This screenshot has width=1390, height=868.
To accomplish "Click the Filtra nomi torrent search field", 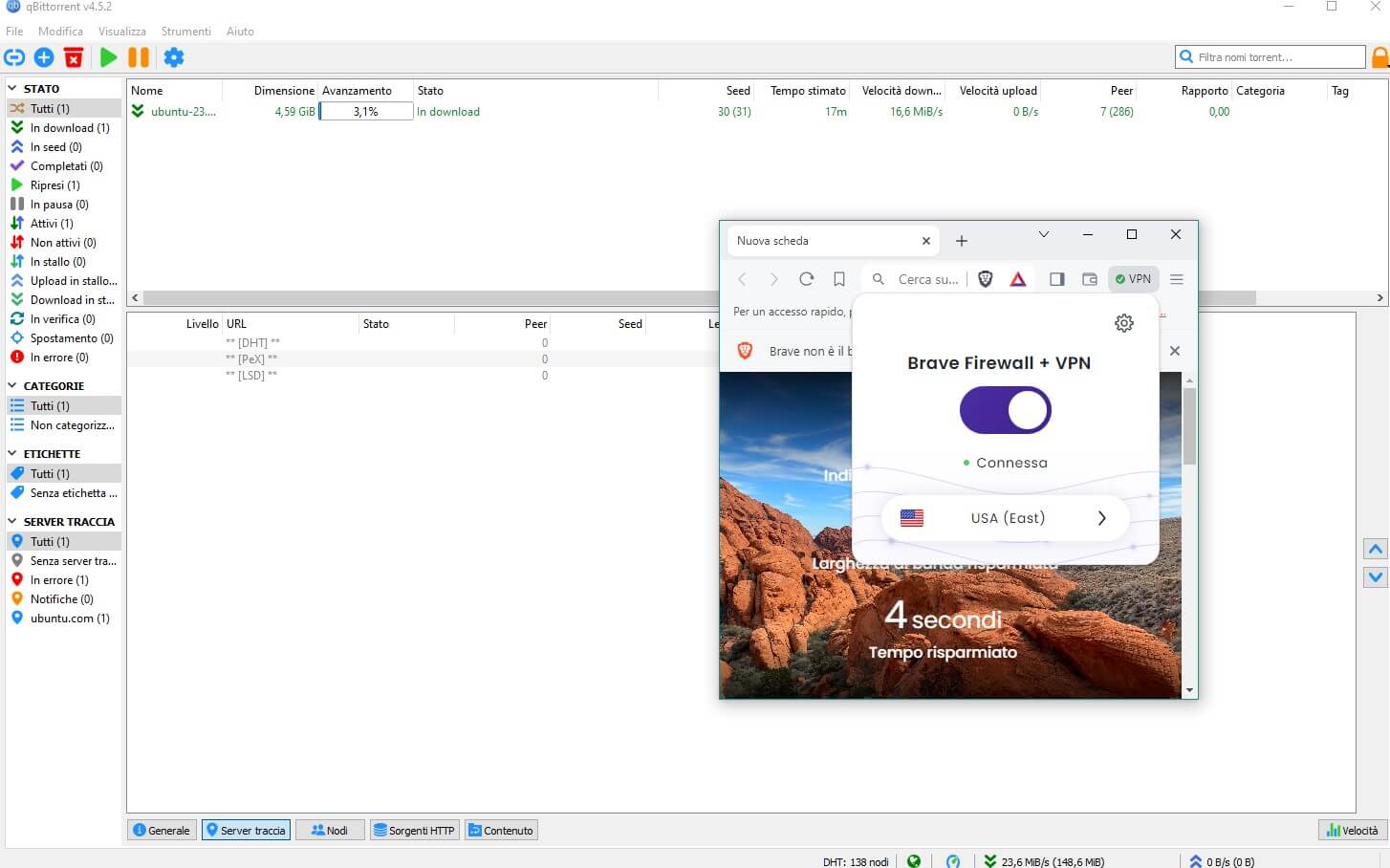I will [x=1271, y=57].
